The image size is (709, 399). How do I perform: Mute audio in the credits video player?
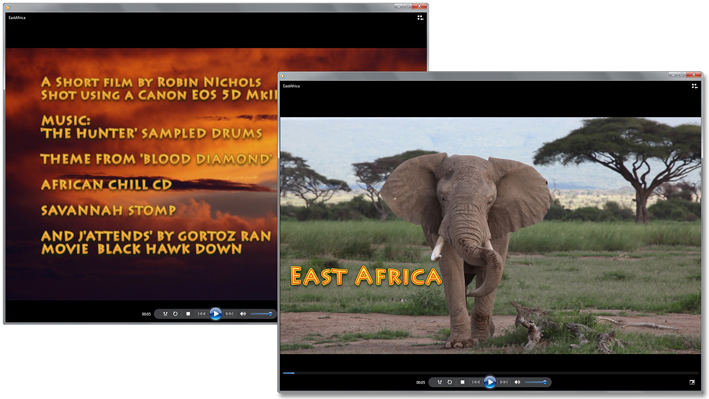pos(243,314)
